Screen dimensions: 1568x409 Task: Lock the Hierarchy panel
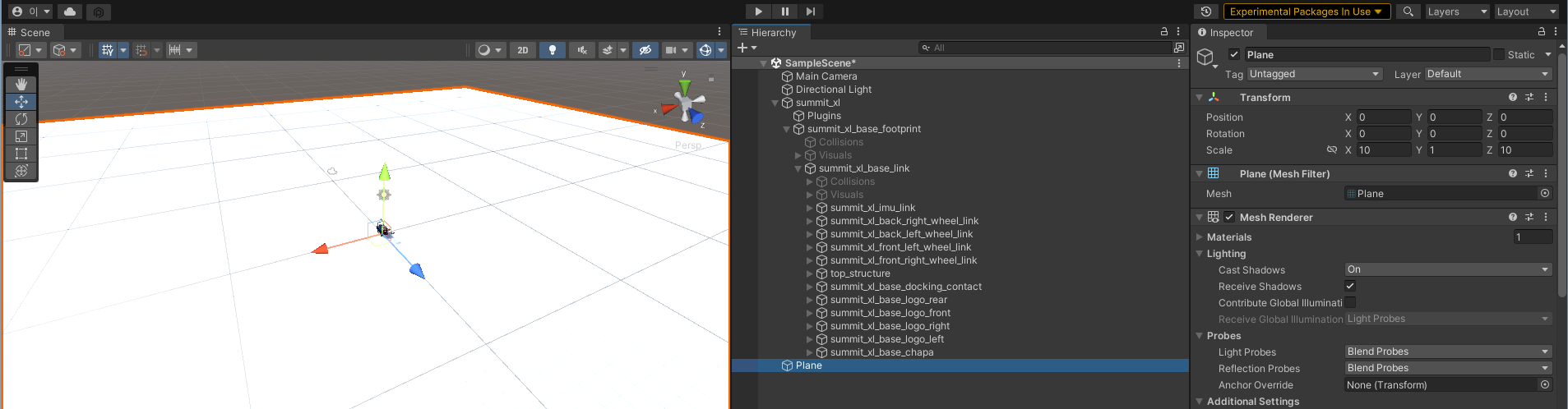(x=1164, y=32)
